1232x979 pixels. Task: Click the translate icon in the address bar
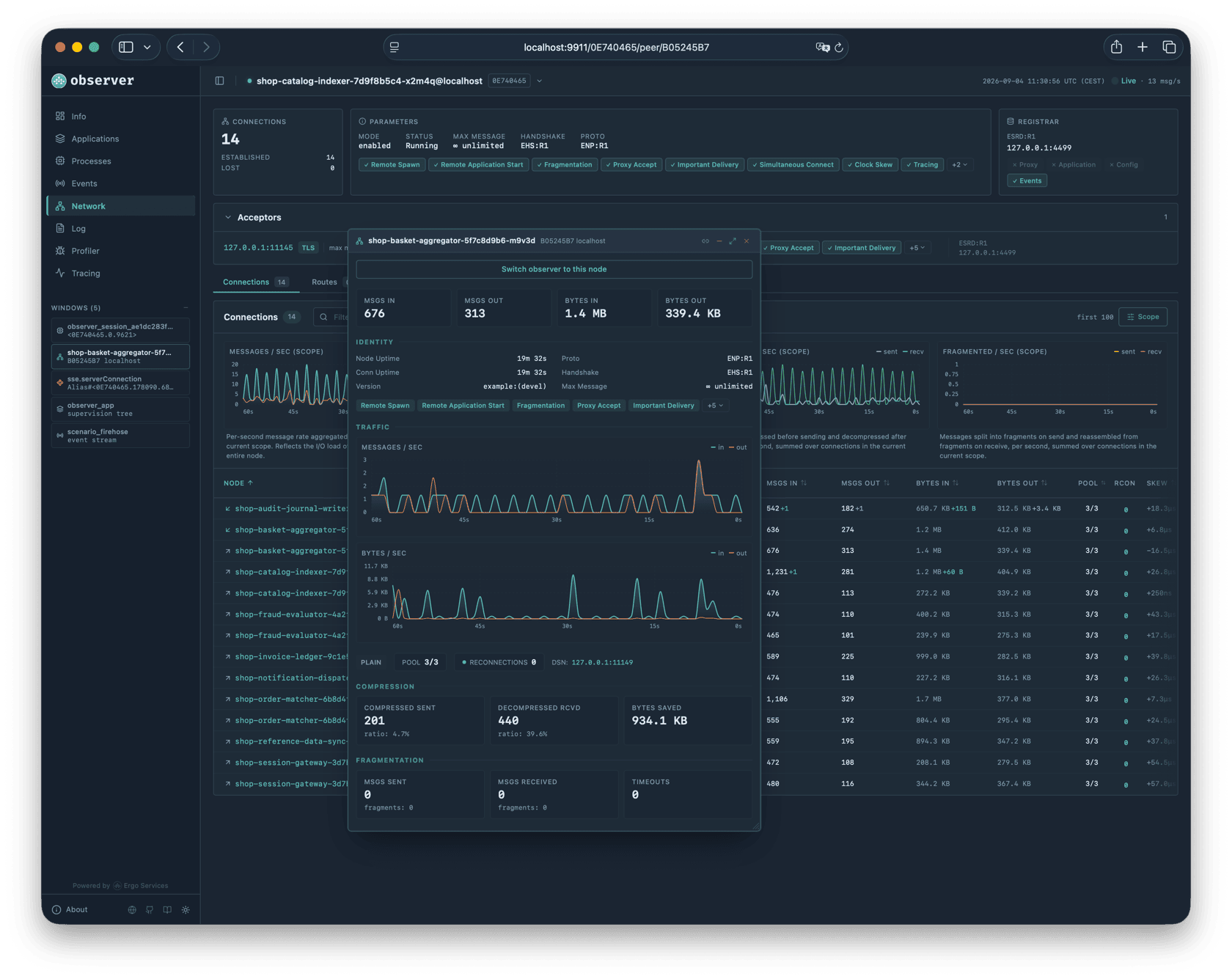pos(822,48)
